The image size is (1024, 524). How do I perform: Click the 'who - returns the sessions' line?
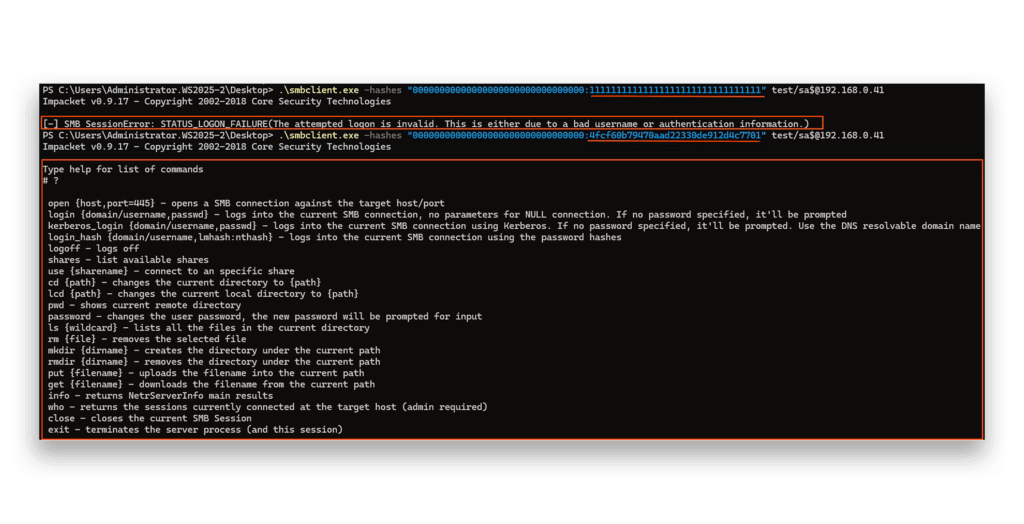267,407
